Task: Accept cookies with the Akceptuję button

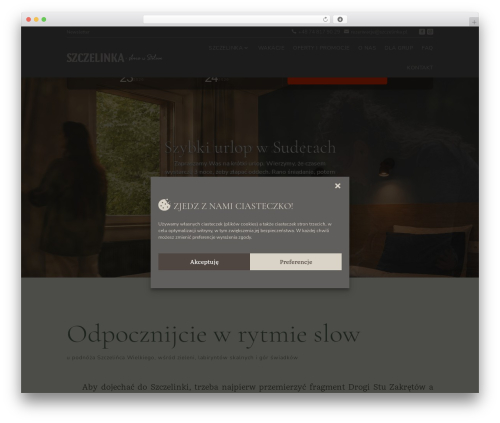Action: click(x=204, y=262)
